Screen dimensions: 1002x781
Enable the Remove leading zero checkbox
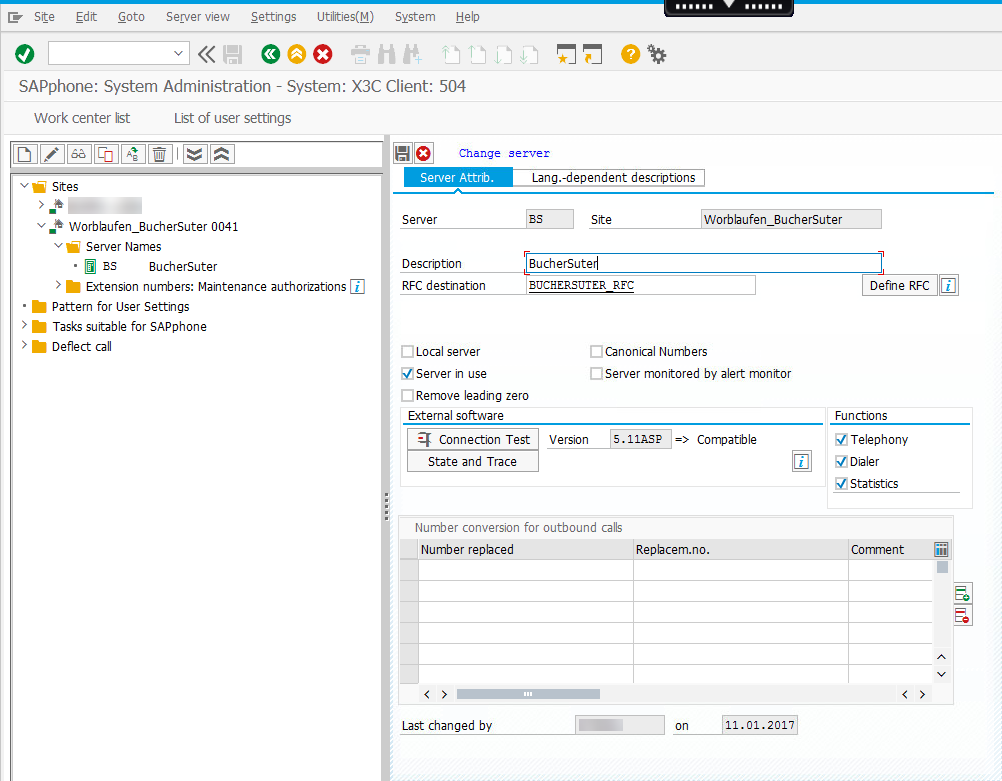point(407,396)
